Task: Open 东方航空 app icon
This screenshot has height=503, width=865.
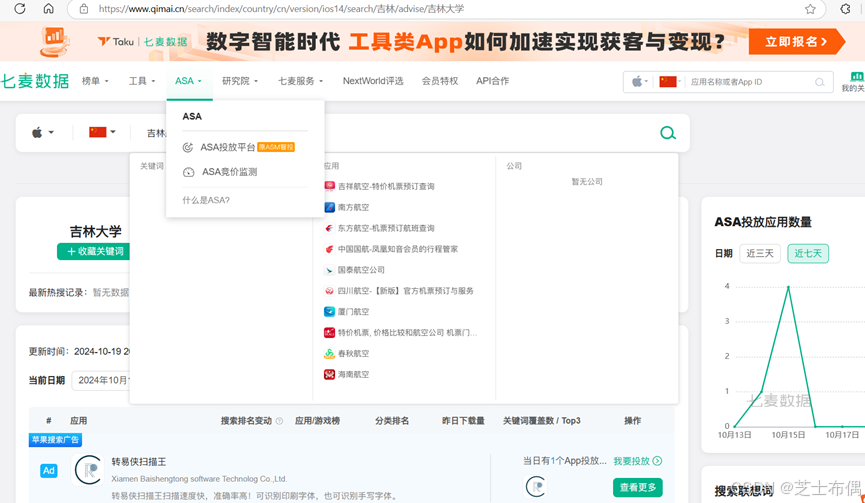Action: (329, 228)
